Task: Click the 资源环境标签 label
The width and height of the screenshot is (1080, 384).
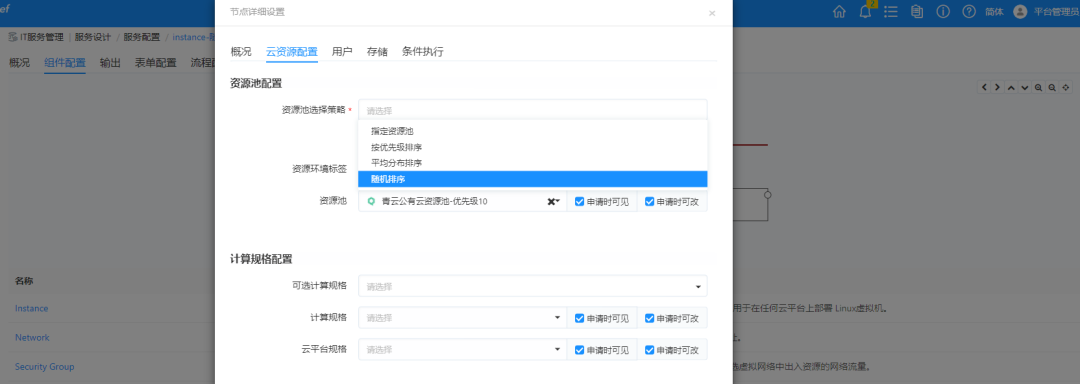Action: click(319, 169)
